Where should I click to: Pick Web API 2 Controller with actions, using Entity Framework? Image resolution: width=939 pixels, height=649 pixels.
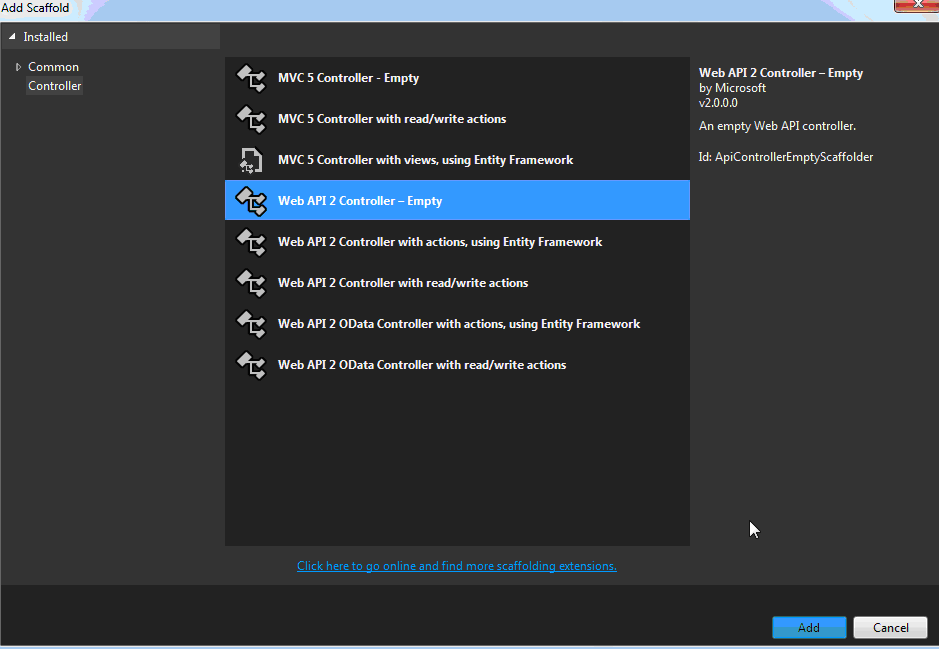click(458, 242)
